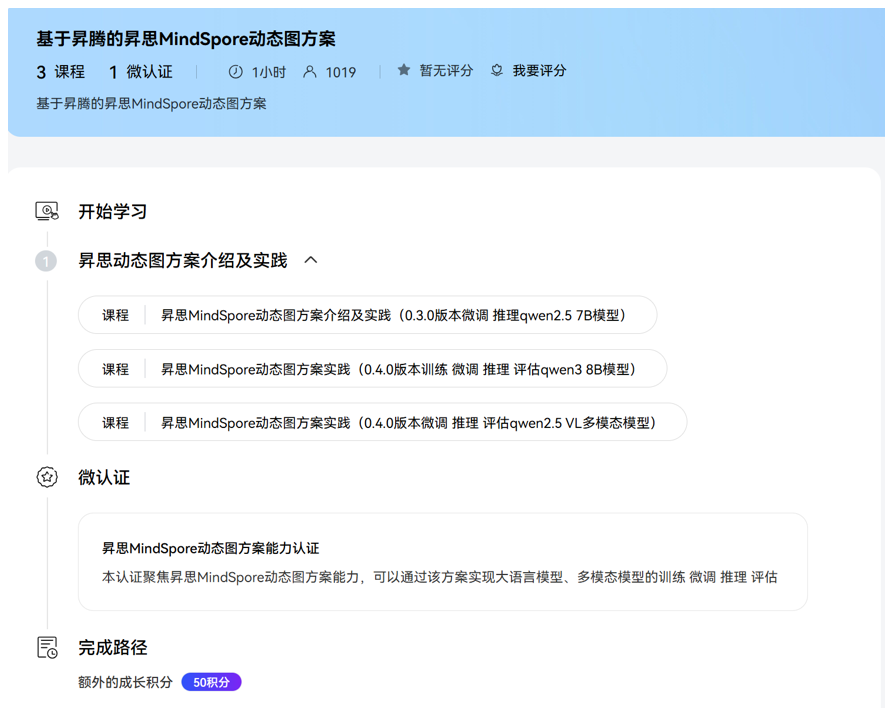Collapse the 昇思动态图方案介绍及实践 chevron

coord(310,260)
